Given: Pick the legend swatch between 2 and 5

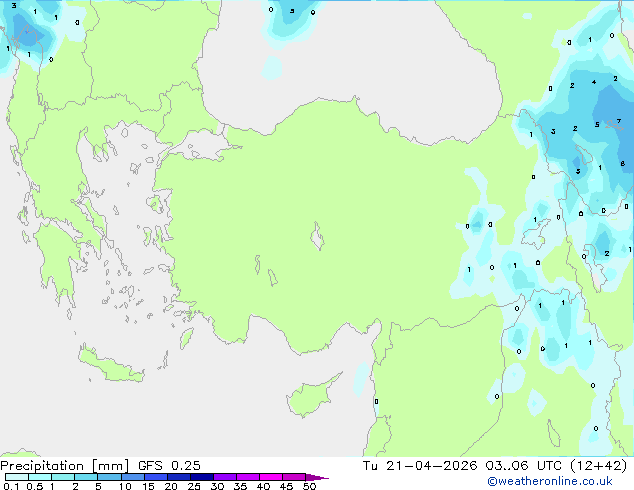Looking at the screenshot, I should click(x=86, y=477).
